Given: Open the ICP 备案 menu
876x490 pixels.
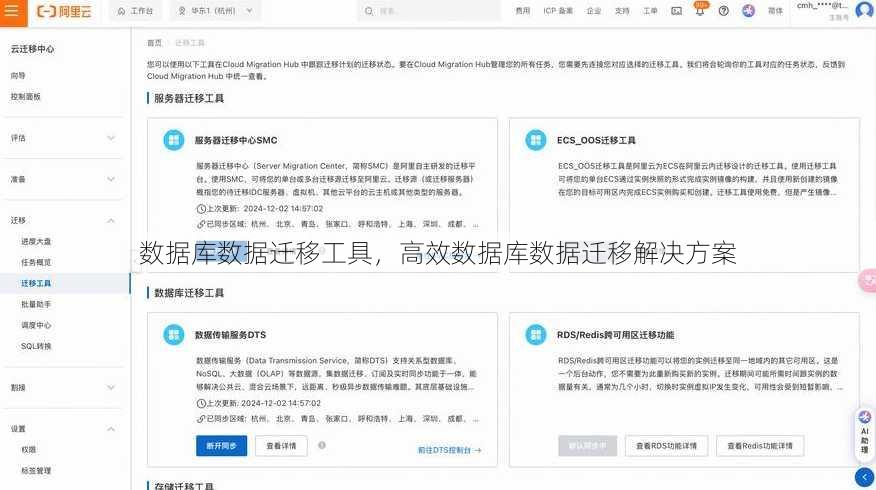Looking at the screenshot, I should 558,11.
